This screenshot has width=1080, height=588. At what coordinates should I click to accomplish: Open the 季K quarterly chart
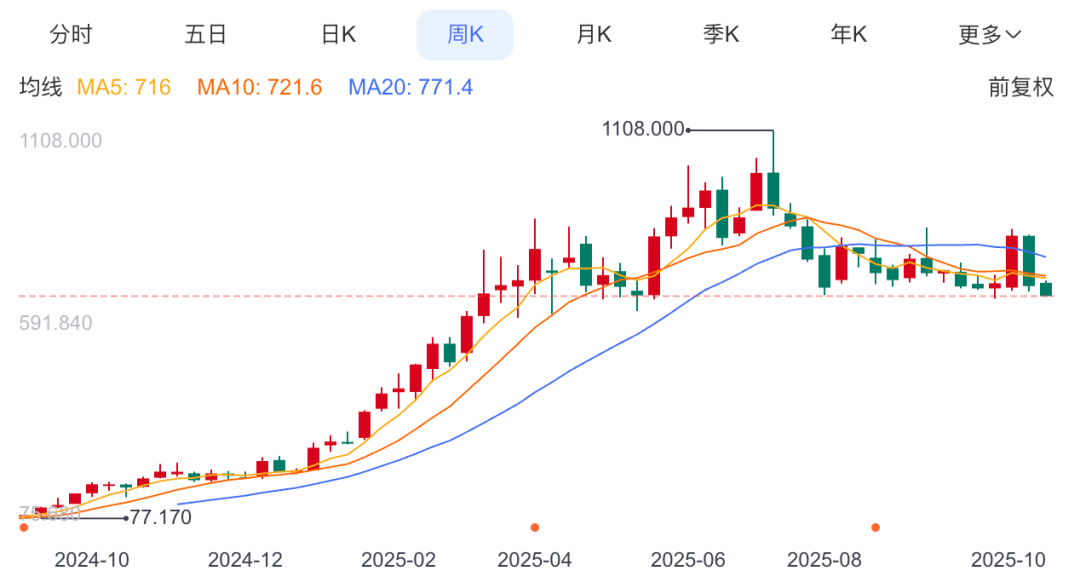(x=721, y=33)
